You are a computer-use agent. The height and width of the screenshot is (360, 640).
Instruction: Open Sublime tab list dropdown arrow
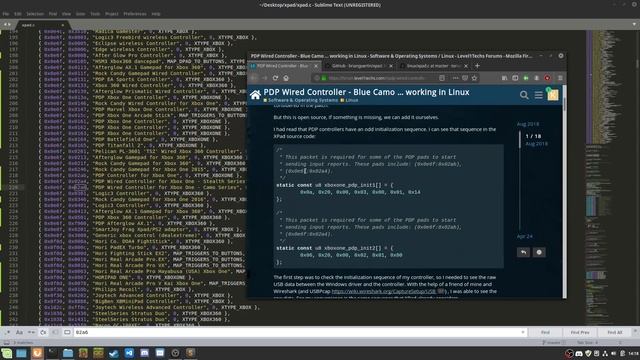click(634, 24)
